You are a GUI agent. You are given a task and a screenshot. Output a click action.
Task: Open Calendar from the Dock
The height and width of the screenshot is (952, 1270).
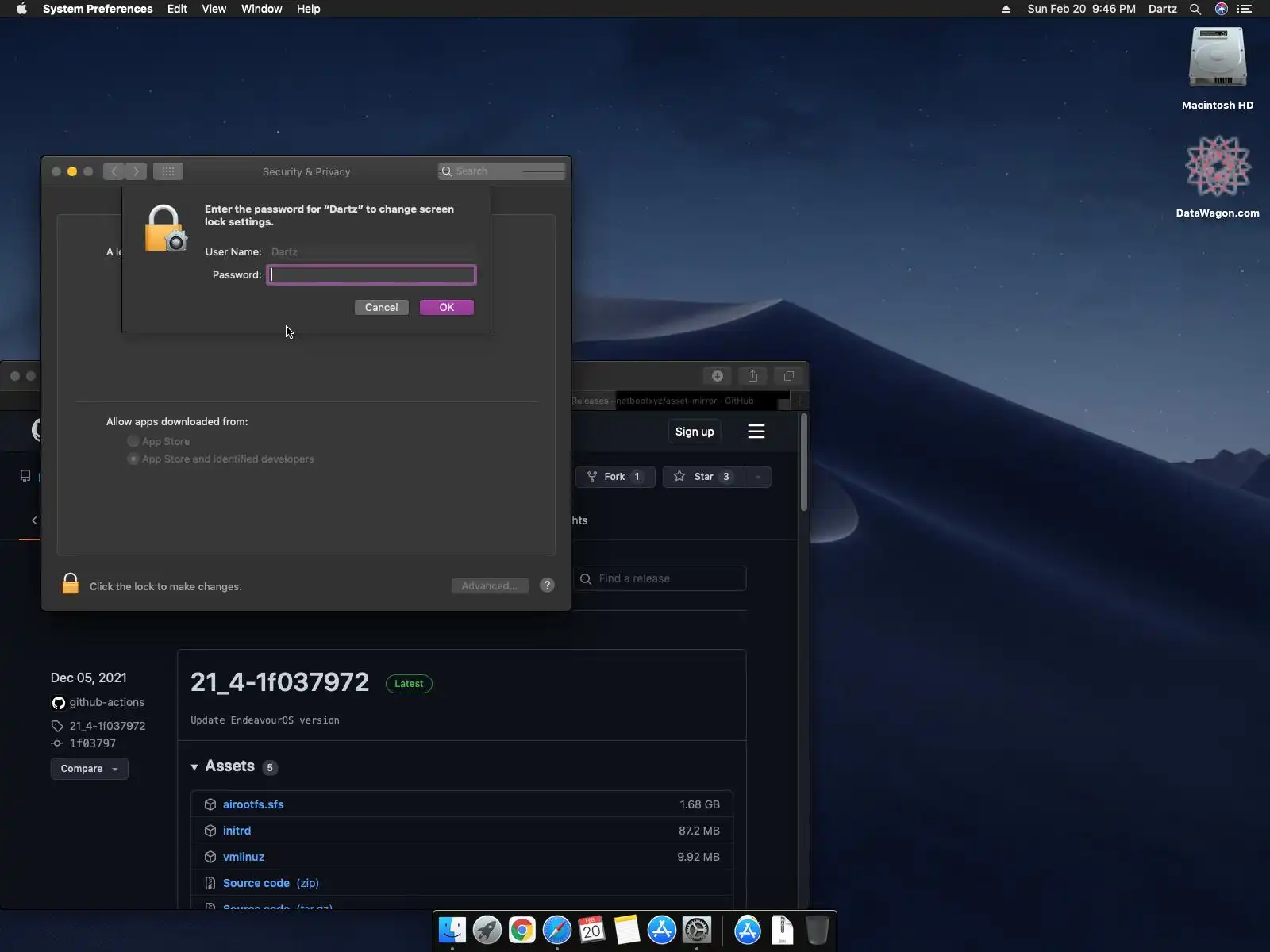tap(592, 930)
